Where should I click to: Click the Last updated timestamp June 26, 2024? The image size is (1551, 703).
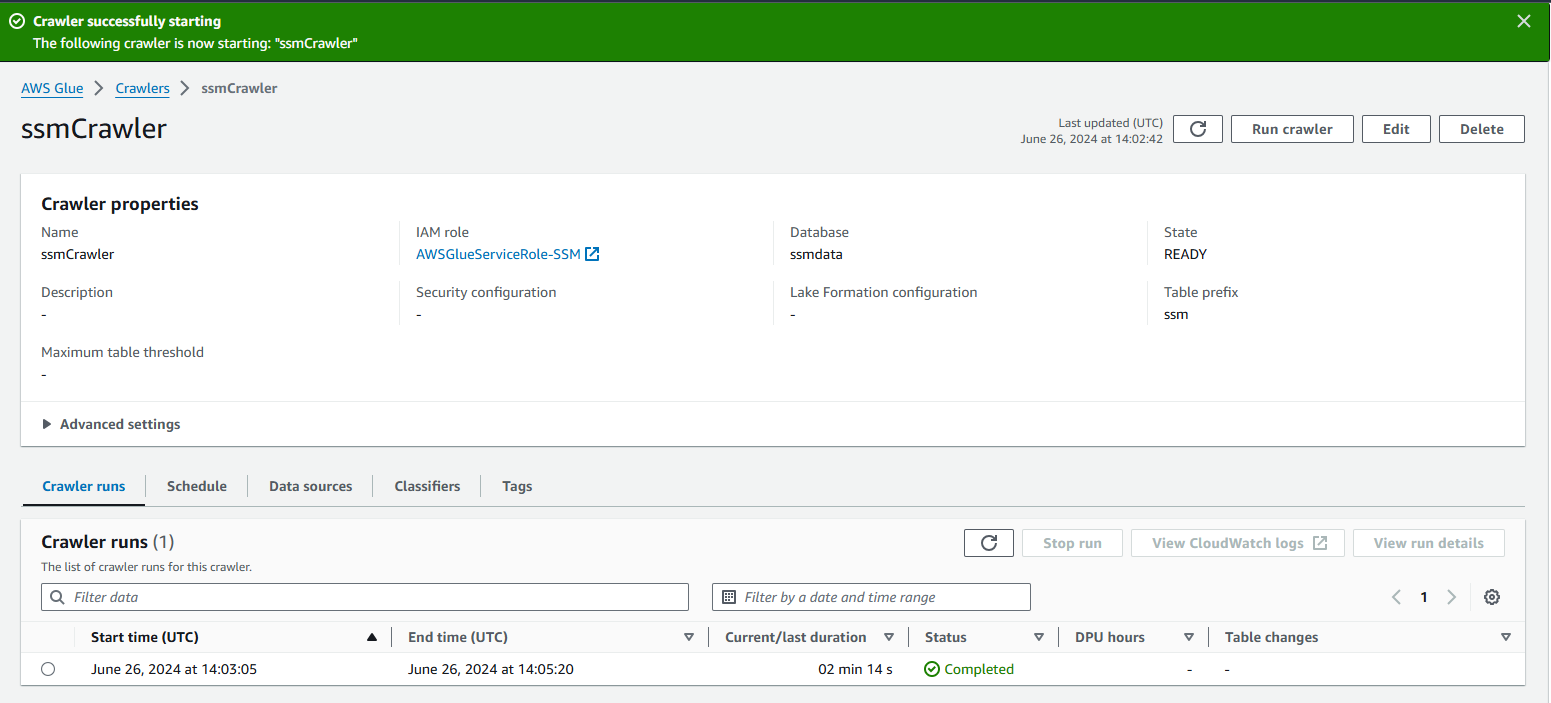click(x=1092, y=139)
